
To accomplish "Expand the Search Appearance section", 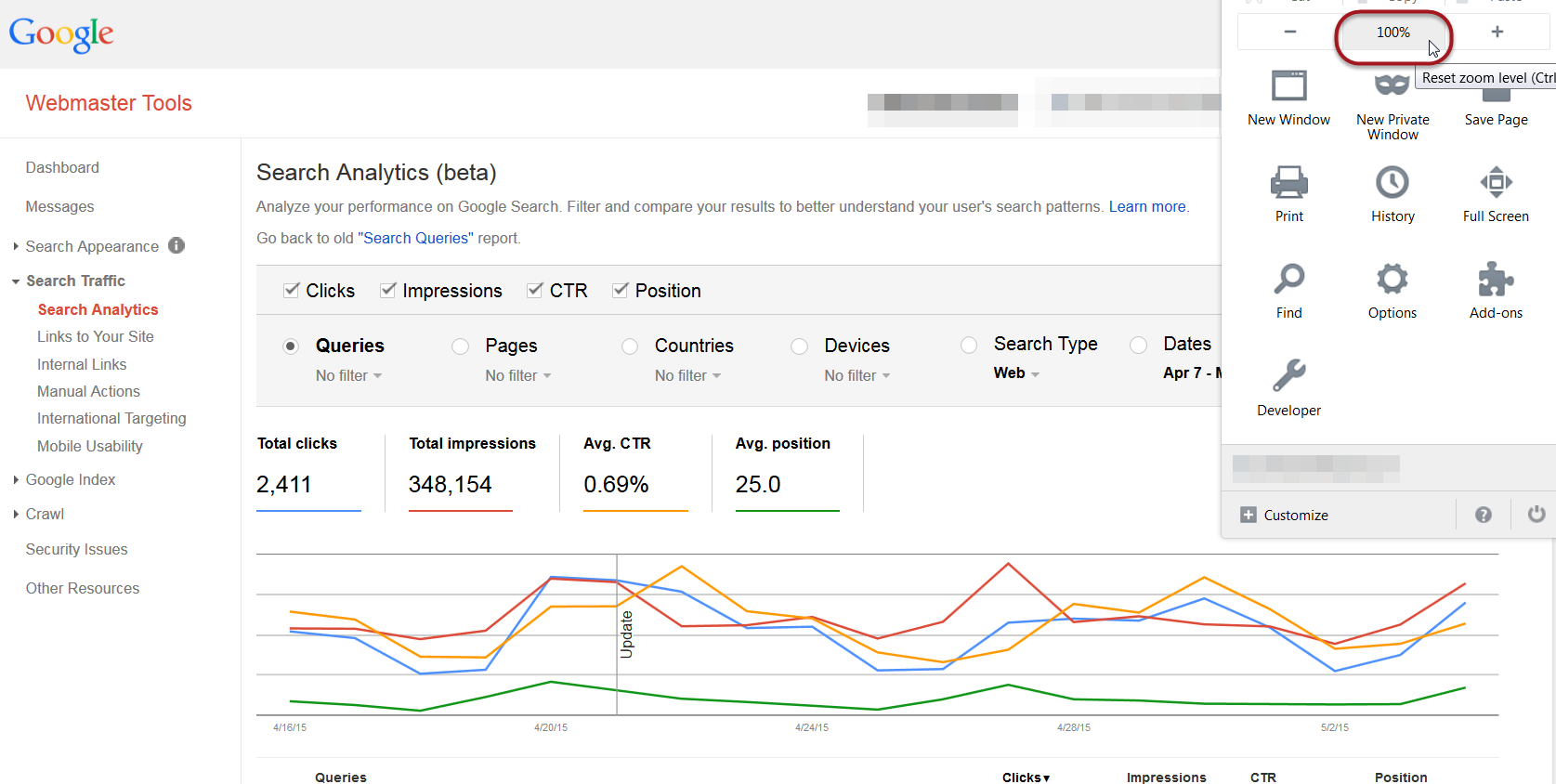I will click(x=91, y=246).
